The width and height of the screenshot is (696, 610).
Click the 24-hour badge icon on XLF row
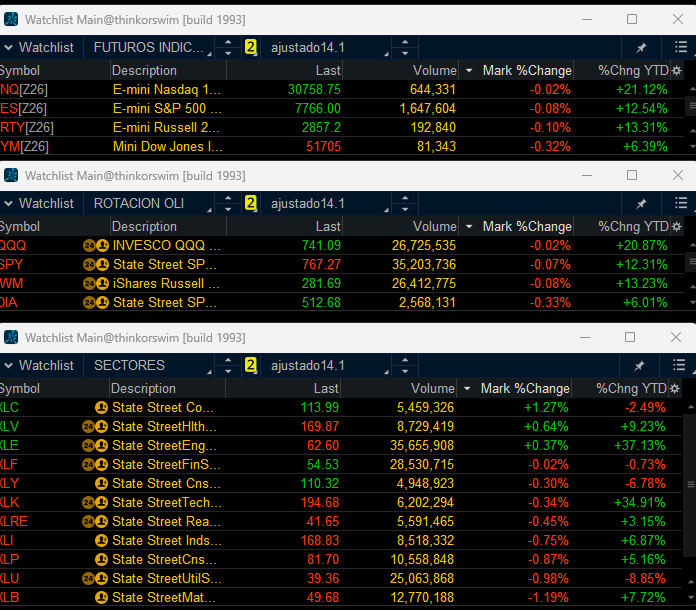(88, 465)
